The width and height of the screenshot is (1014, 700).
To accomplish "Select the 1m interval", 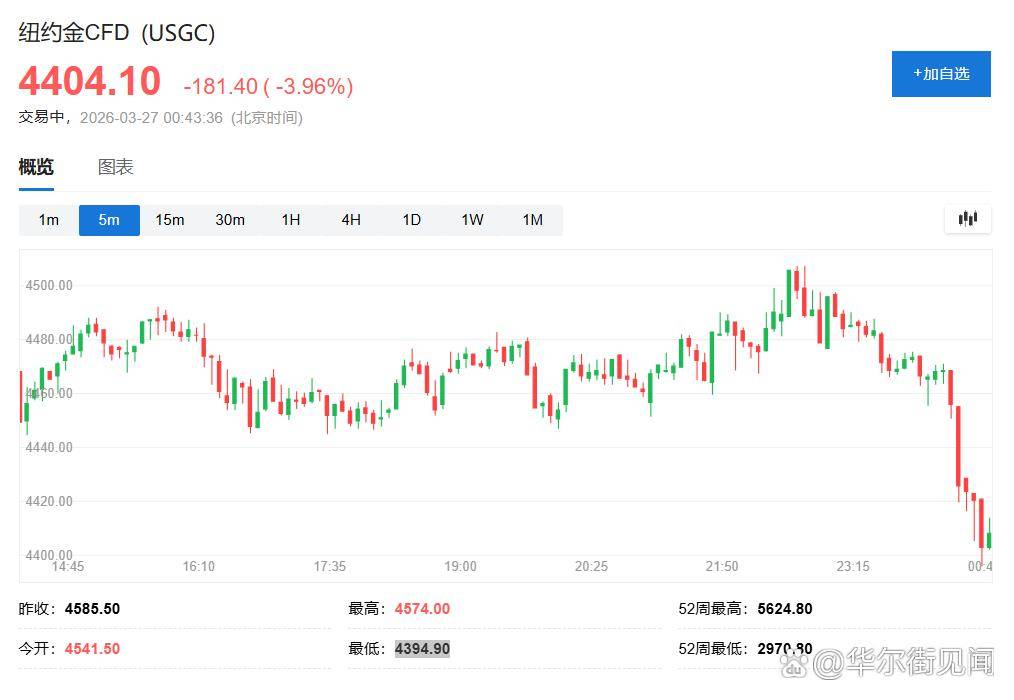I will pos(49,220).
